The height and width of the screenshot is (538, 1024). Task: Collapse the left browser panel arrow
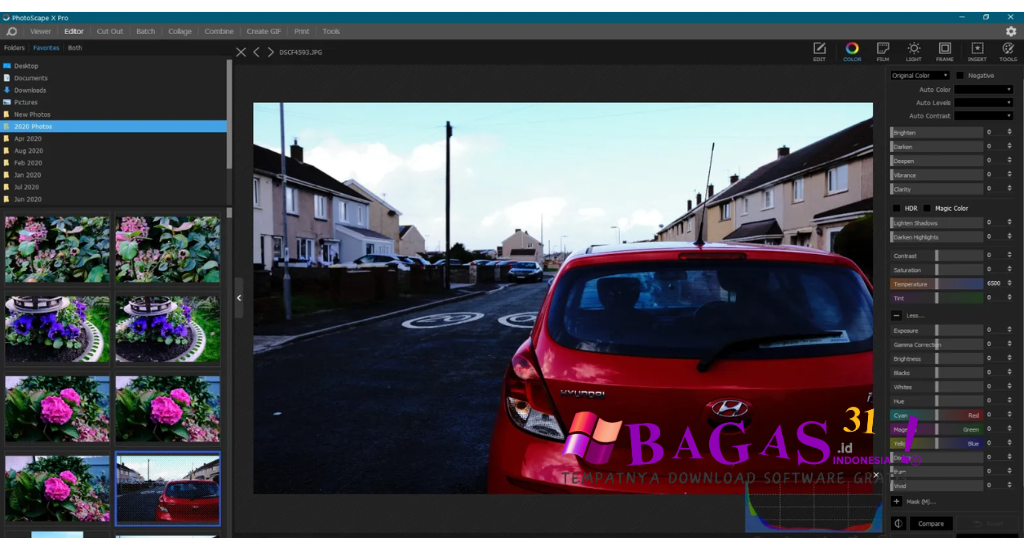point(239,298)
